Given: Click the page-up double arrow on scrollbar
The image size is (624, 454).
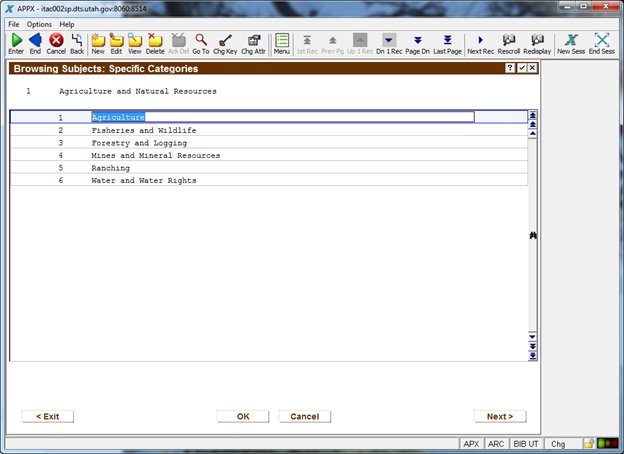Looking at the screenshot, I should [x=532, y=125].
